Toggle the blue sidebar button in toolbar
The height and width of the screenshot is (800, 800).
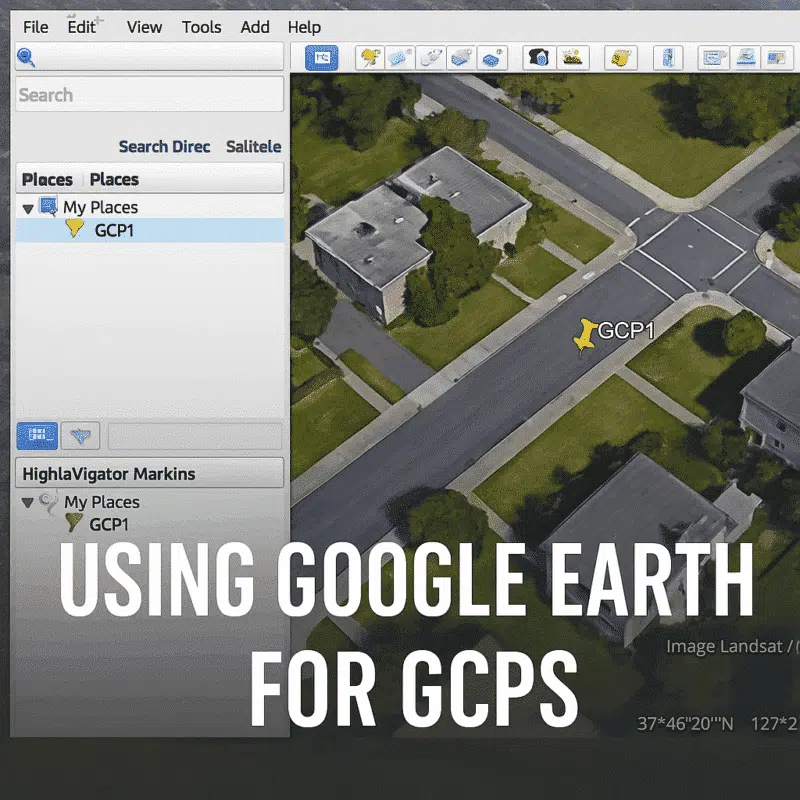tap(321, 58)
